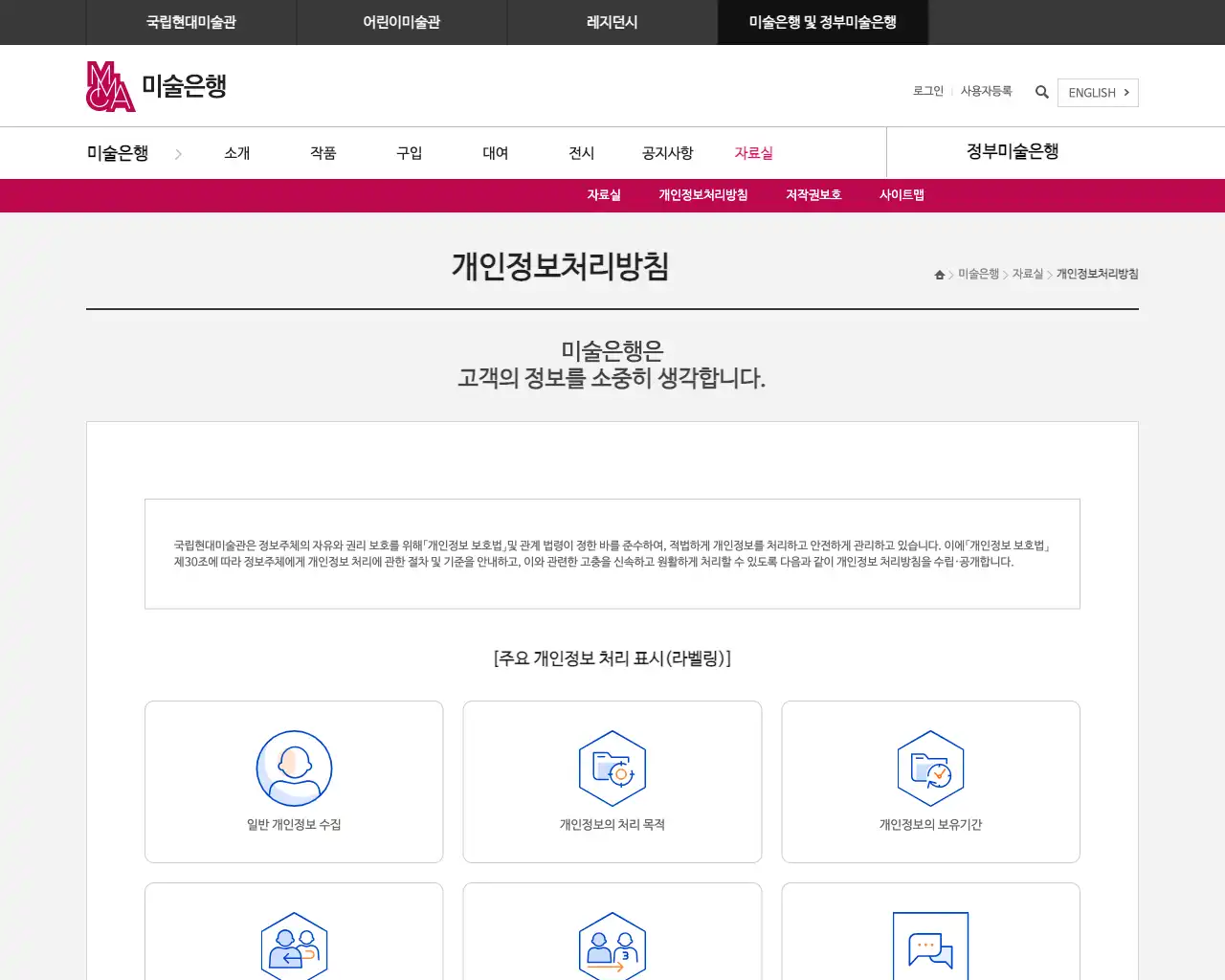1225x980 pixels.
Task: Click the 개인정보처리방침 page title
Action: tap(561, 266)
